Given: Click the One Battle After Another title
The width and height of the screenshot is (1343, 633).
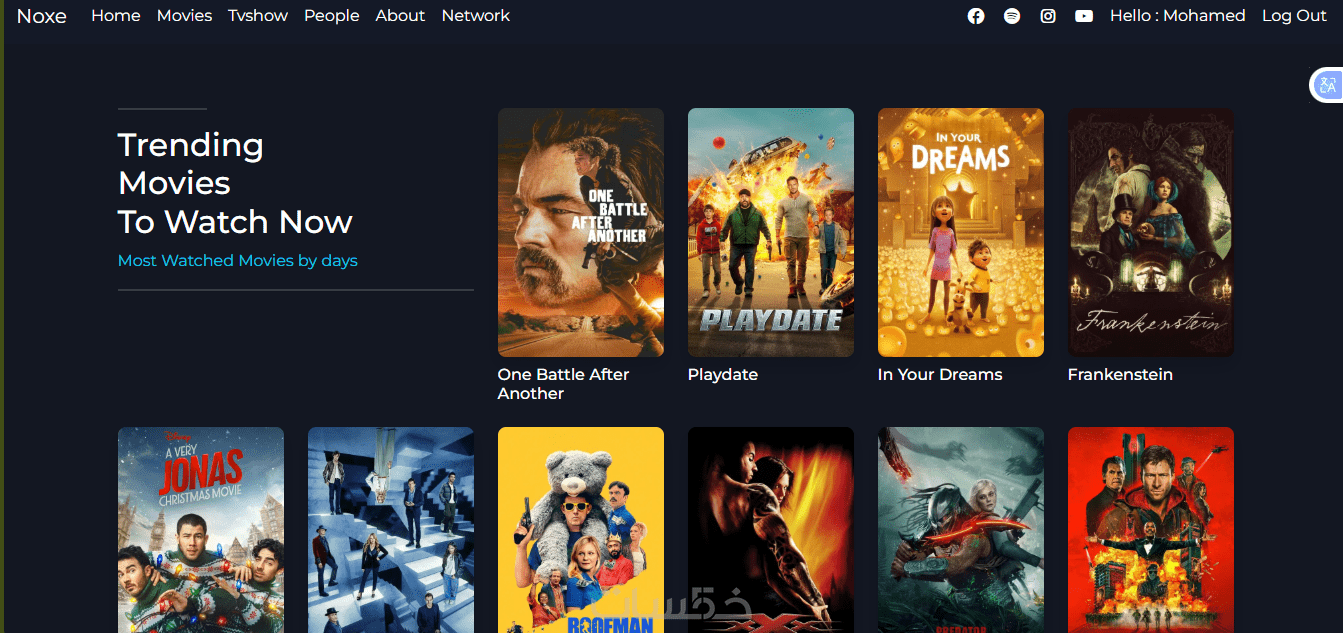Looking at the screenshot, I should click(x=564, y=384).
